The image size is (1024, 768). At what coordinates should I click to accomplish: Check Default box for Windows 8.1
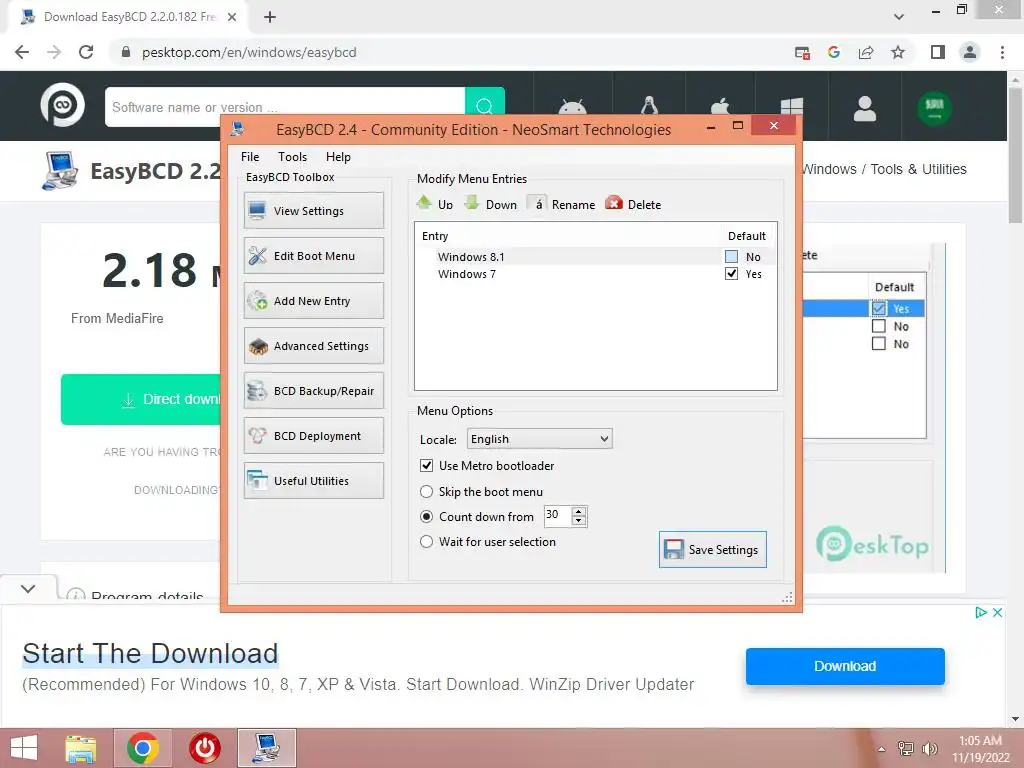pos(731,257)
